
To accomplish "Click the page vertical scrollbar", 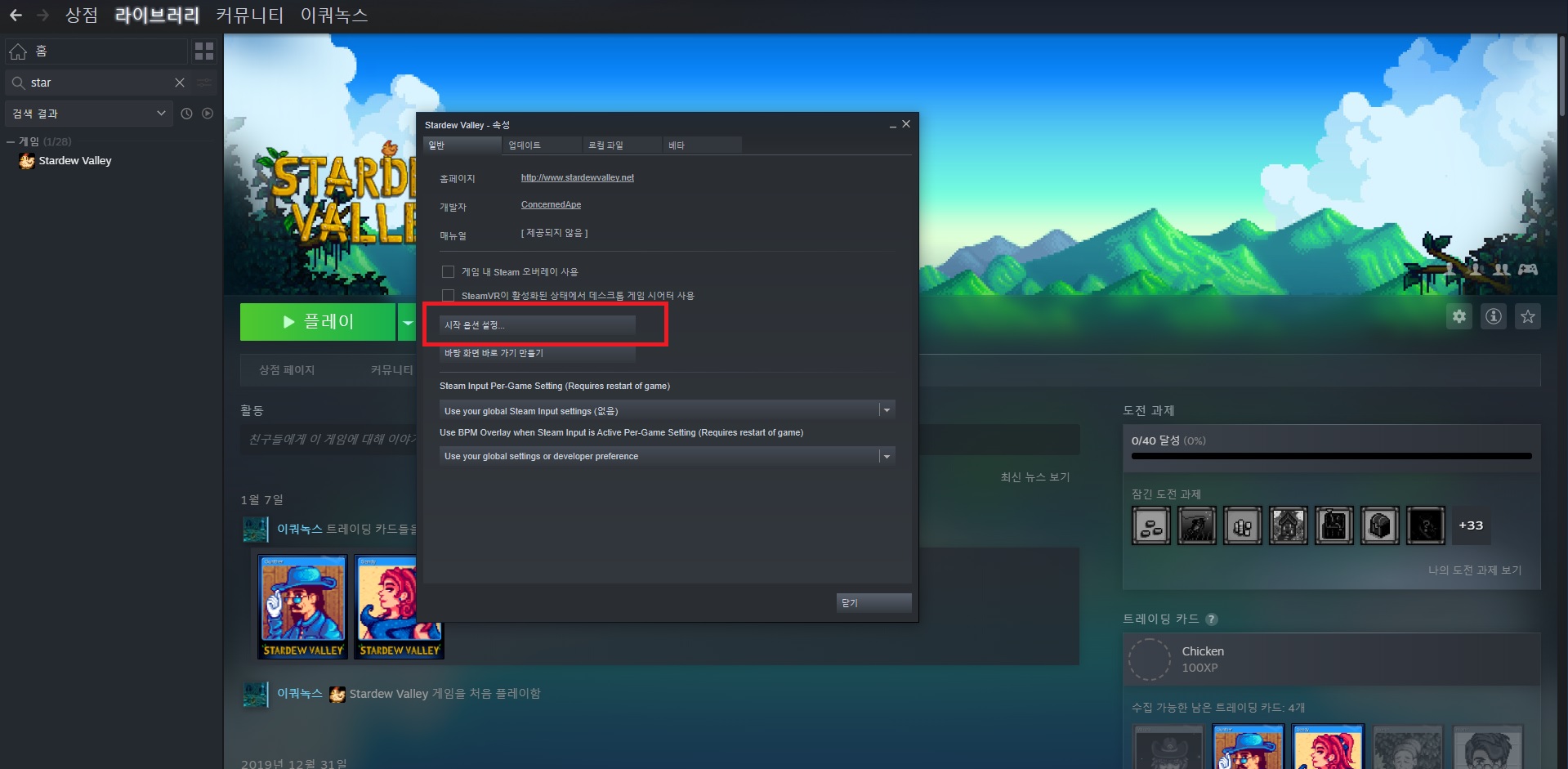I will click(1562, 78).
